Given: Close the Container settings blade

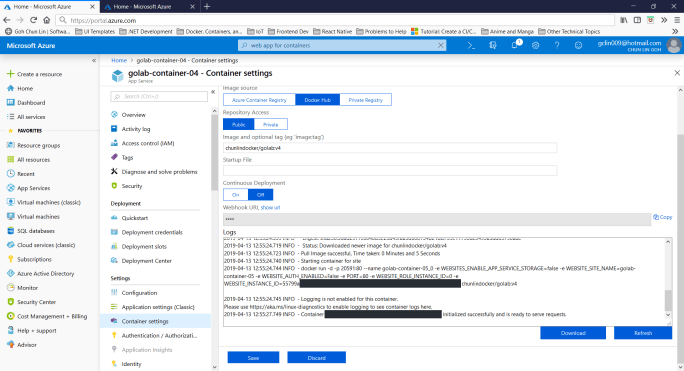Looking at the screenshot, I should (677, 73).
